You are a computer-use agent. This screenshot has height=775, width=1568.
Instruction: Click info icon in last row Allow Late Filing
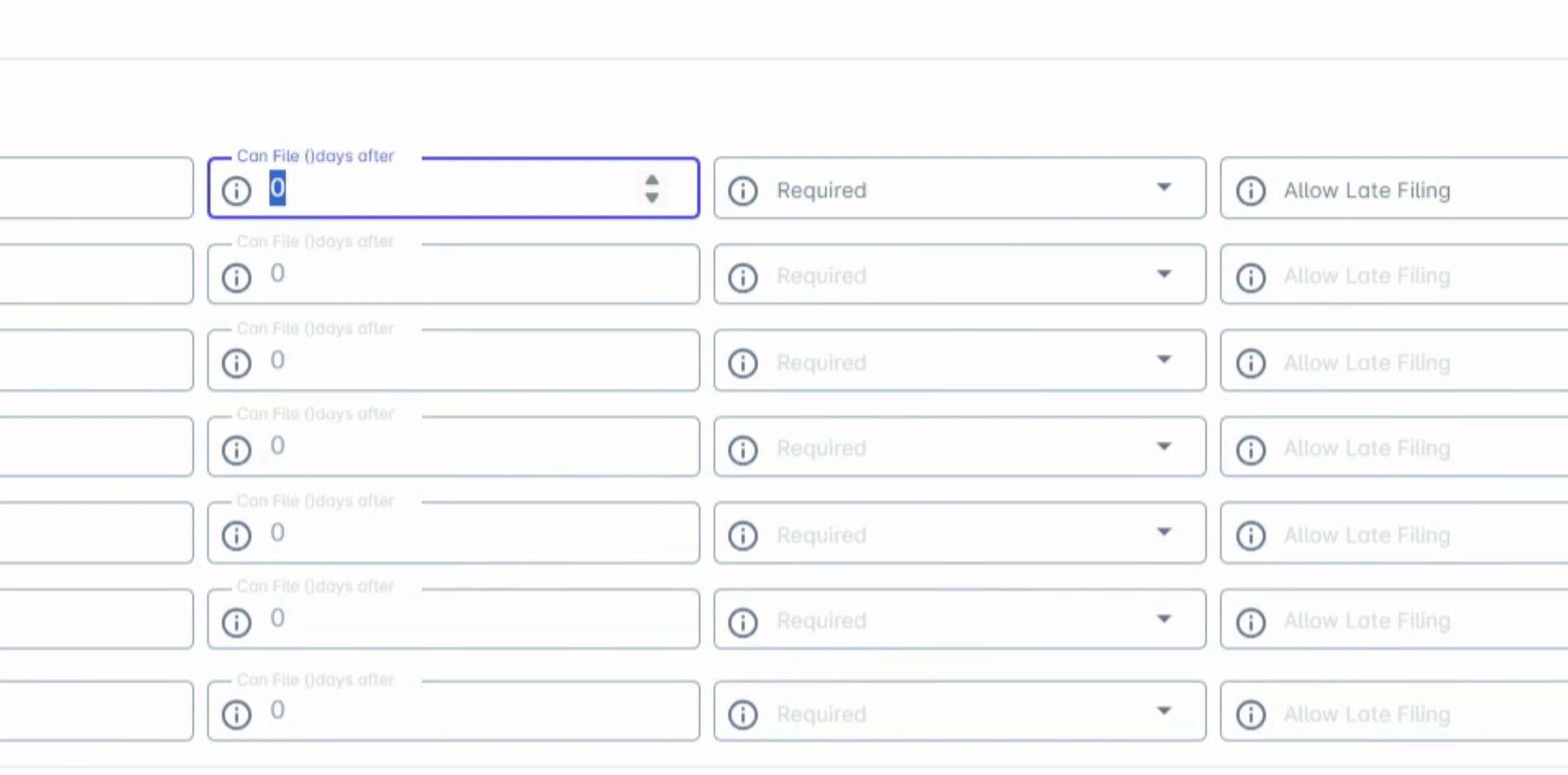[x=1250, y=714]
